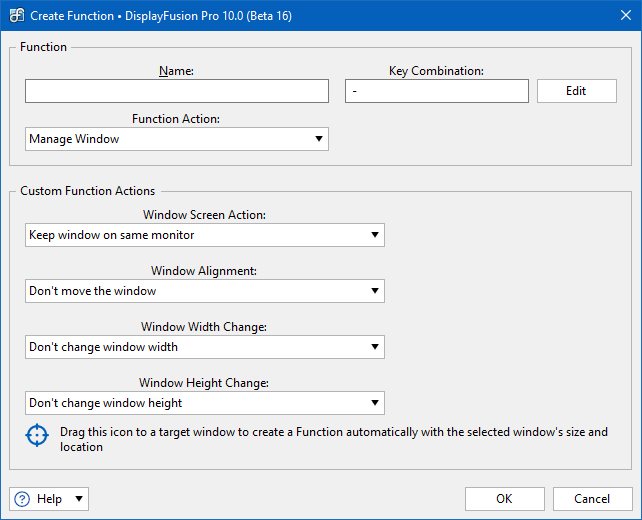
Task: Close the Create Function dialog
Action: (619, 16)
